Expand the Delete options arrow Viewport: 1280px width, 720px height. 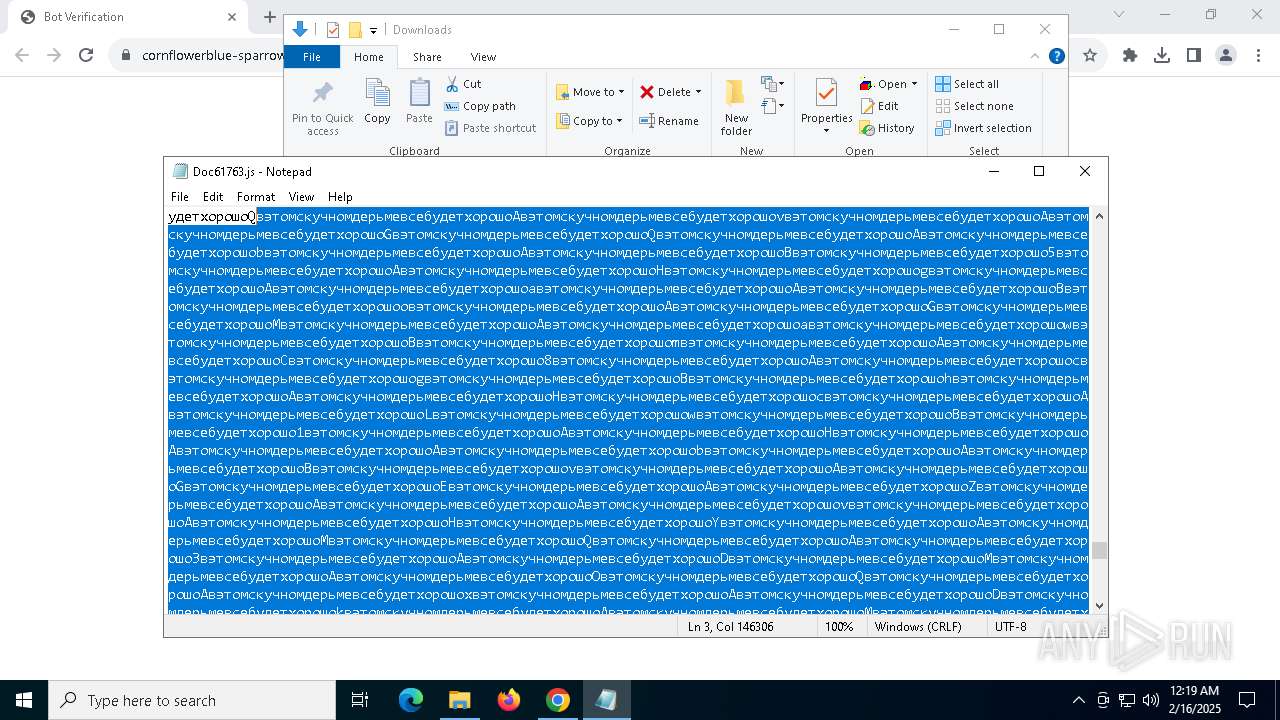[698, 92]
